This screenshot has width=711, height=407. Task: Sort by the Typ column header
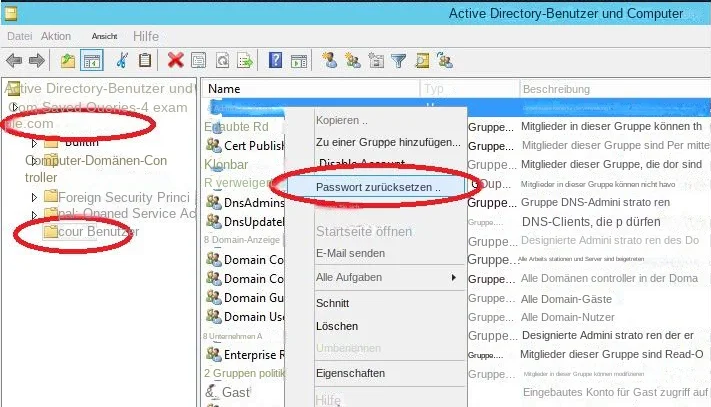pyautogui.click(x=433, y=89)
